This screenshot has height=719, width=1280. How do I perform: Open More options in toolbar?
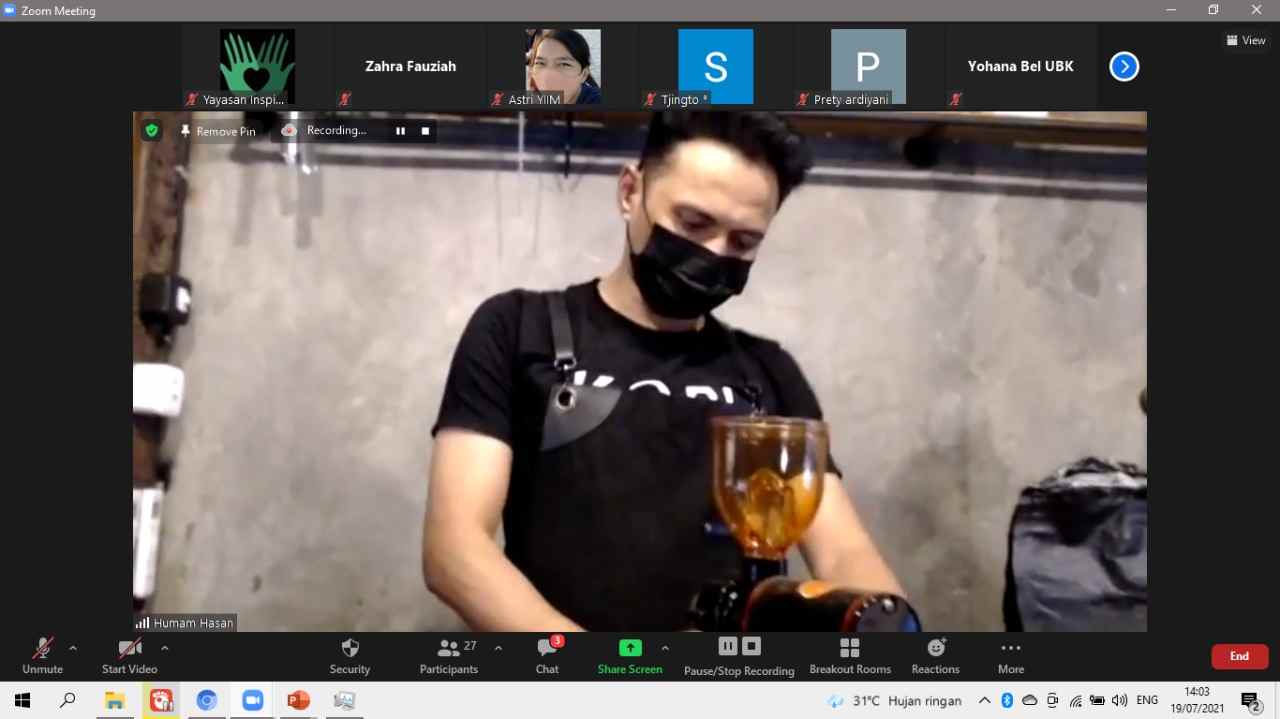(1010, 655)
